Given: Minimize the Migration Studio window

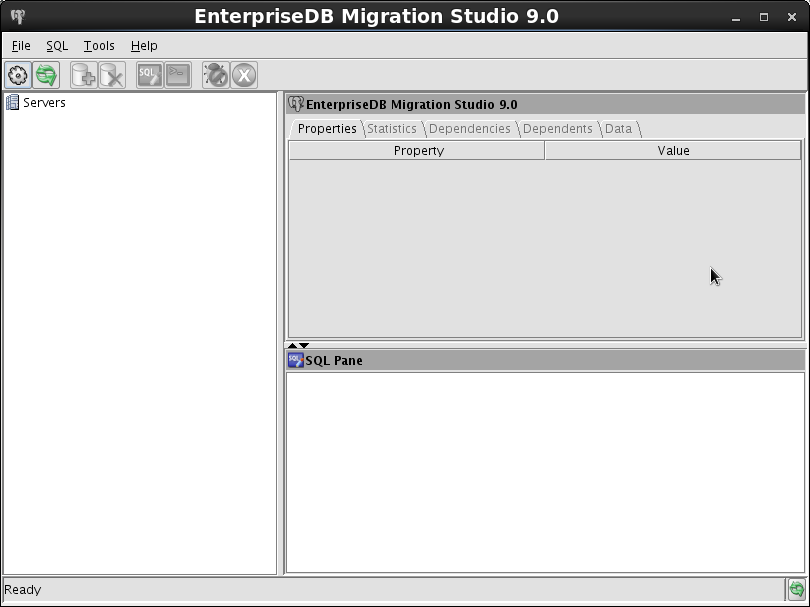Looking at the screenshot, I should click(736, 18).
